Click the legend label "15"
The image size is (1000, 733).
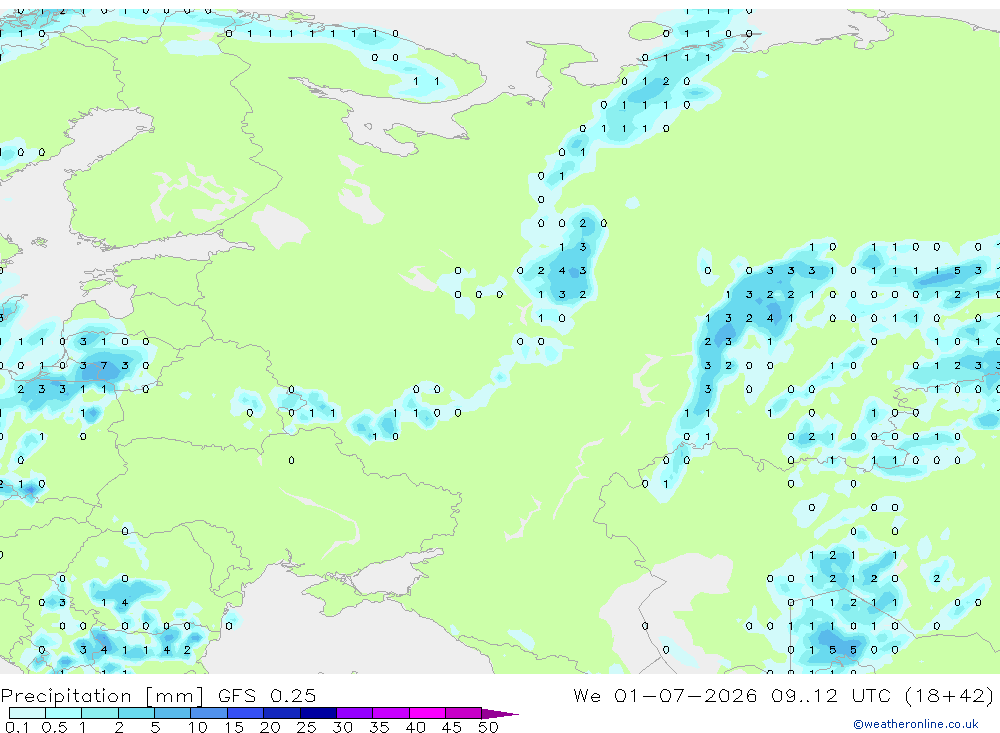coord(233,727)
